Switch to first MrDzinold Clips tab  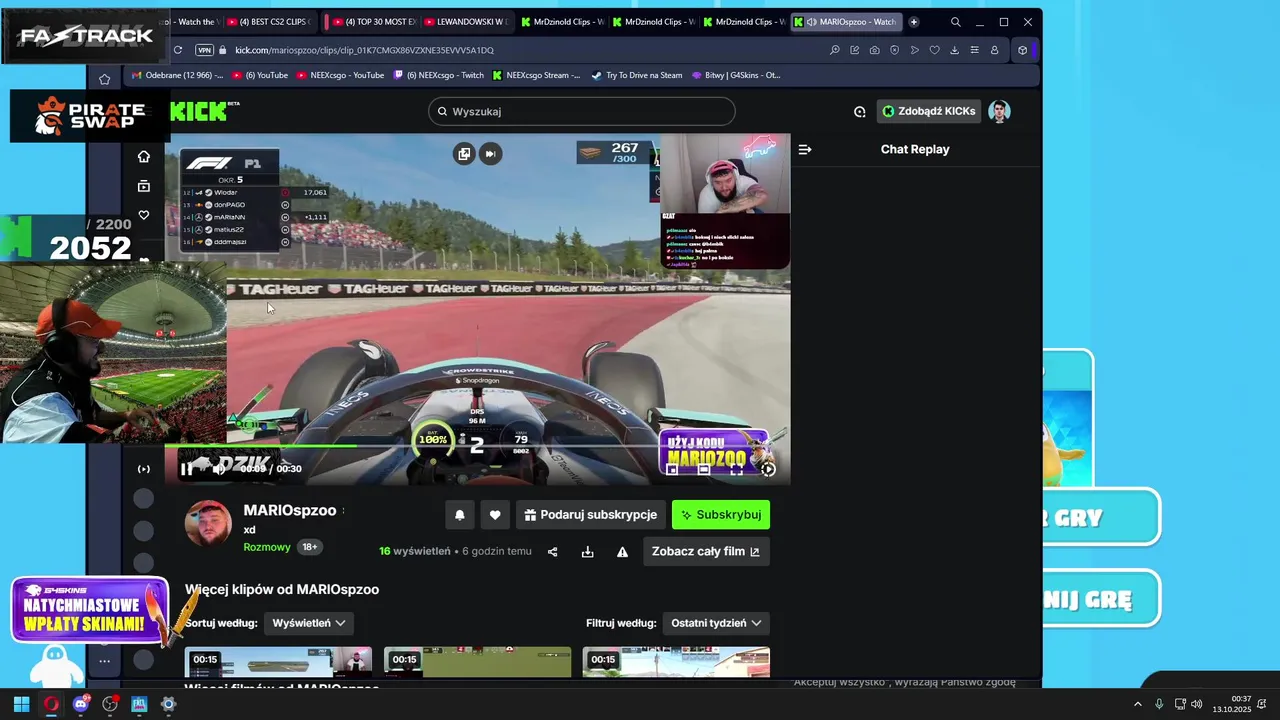[x=563, y=21]
